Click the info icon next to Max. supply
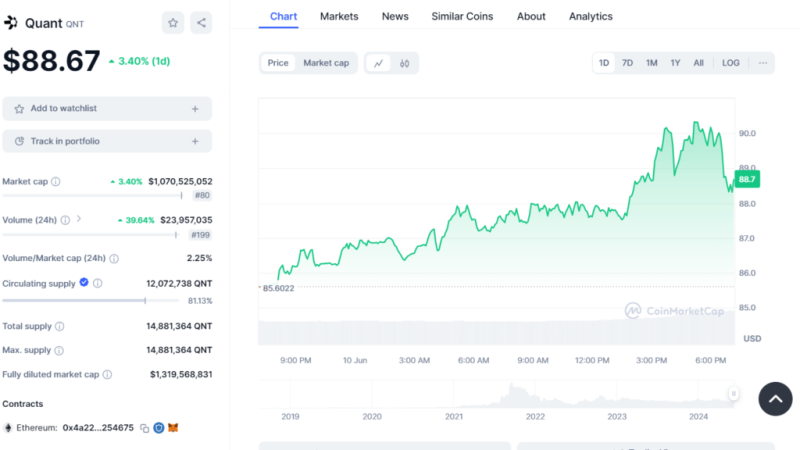800x450 pixels. pyautogui.click(x=59, y=351)
